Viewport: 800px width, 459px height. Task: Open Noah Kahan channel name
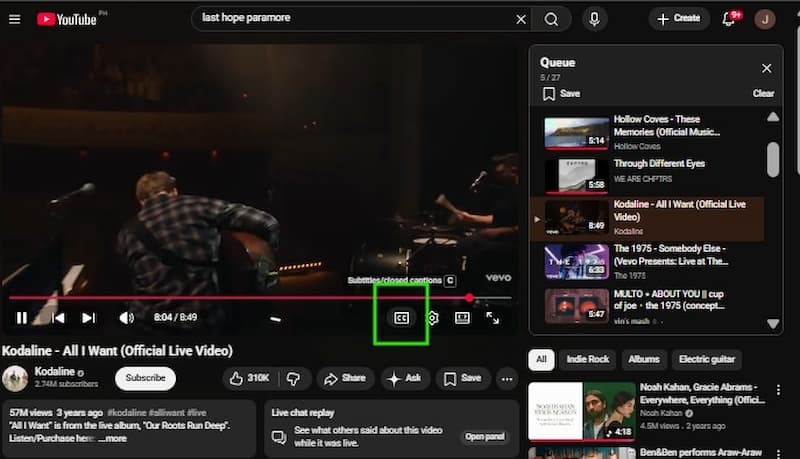tap(661, 413)
